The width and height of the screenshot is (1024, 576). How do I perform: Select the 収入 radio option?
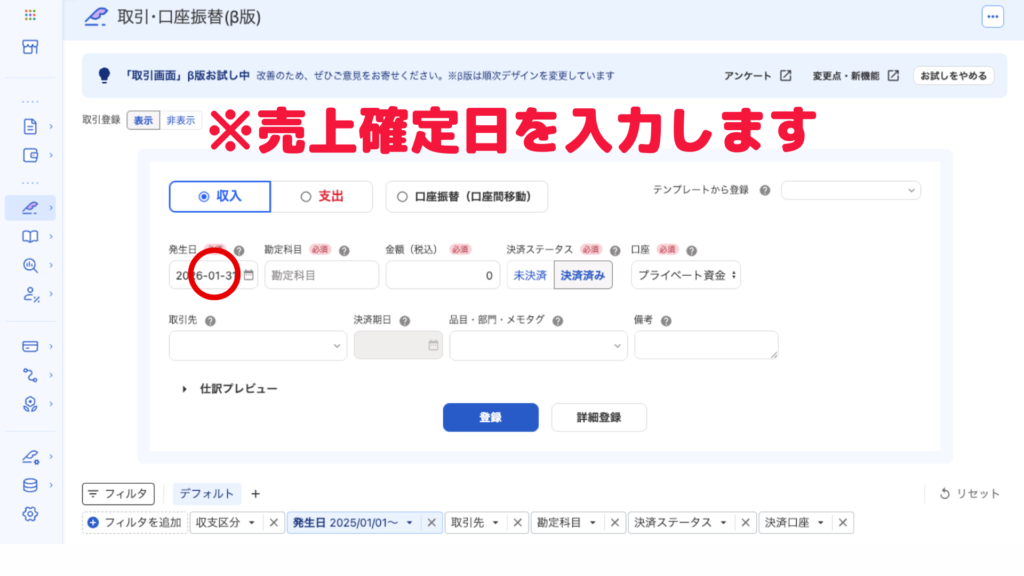click(220, 197)
